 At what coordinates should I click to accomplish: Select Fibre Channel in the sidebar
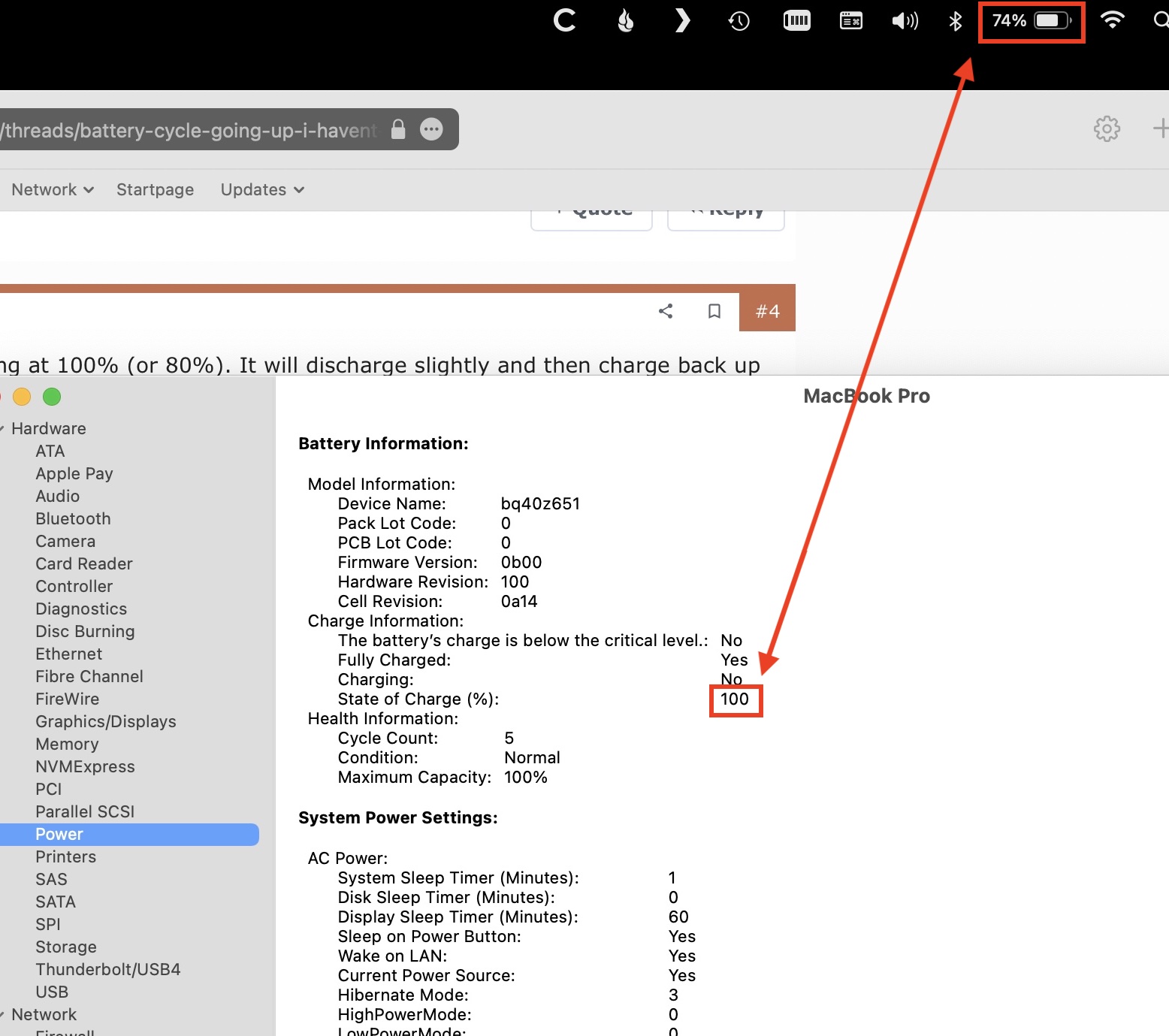(89, 676)
